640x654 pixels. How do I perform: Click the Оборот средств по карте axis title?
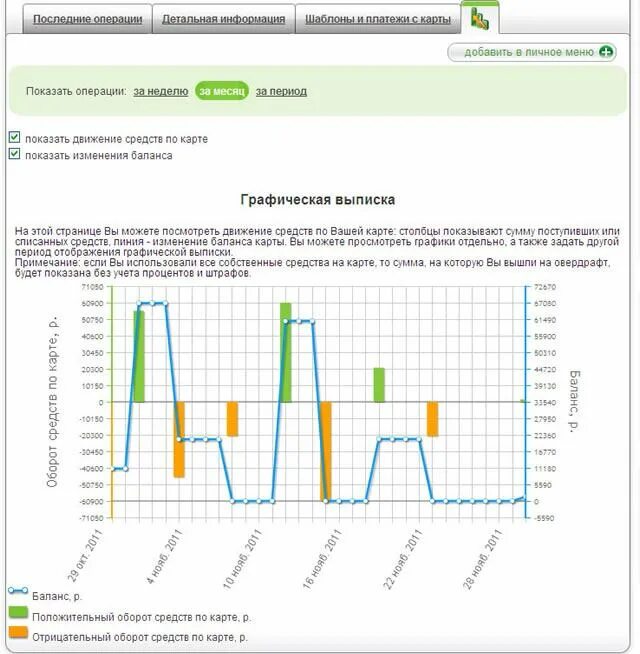tap(52, 402)
